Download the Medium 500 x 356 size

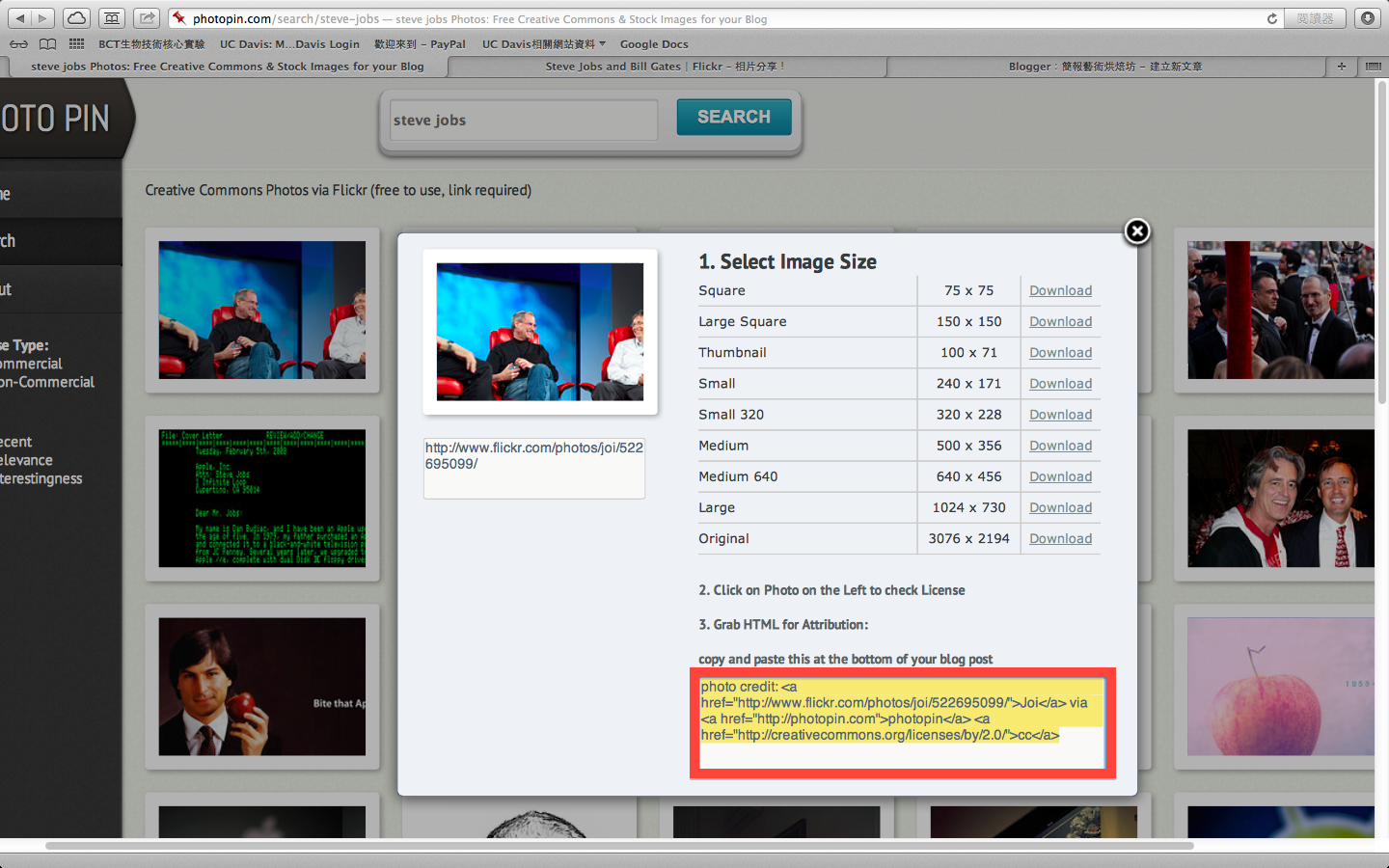pos(1060,445)
